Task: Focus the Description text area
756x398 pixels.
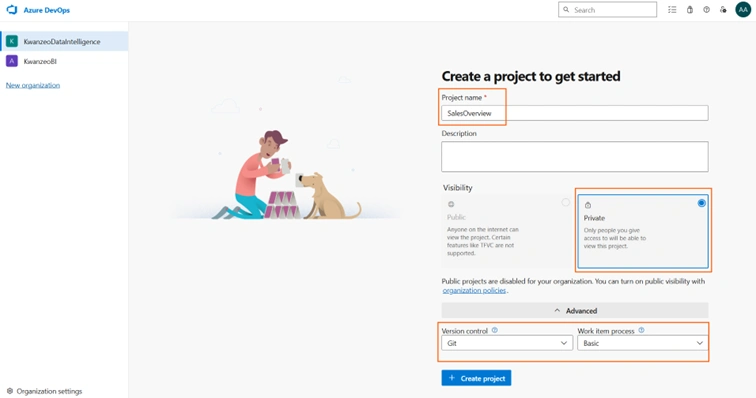Action: click(575, 156)
